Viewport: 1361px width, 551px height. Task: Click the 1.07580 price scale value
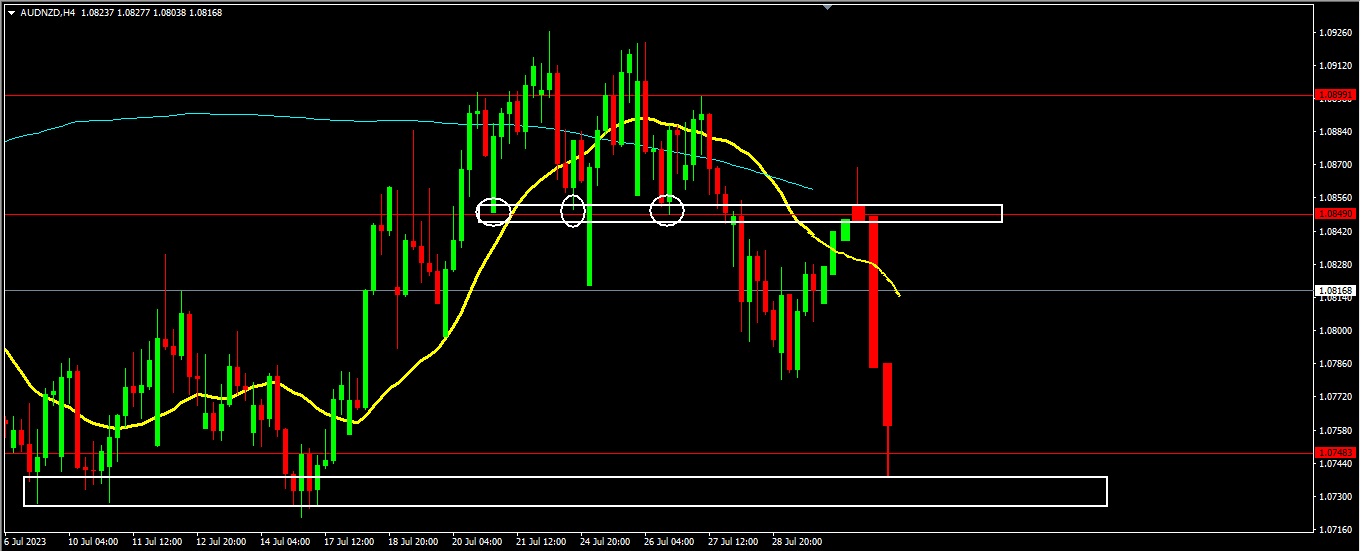1336,430
